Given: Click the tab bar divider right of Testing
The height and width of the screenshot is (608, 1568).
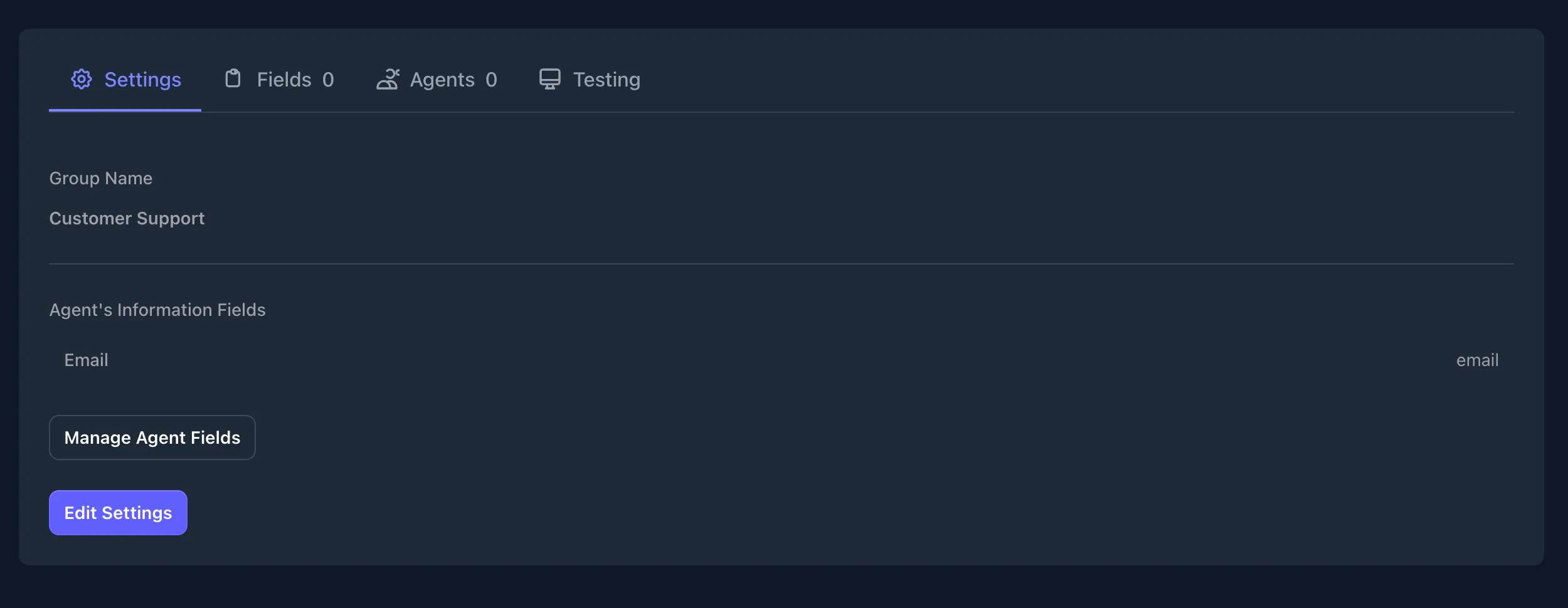Looking at the screenshot, I should [x=1066, y=112].
